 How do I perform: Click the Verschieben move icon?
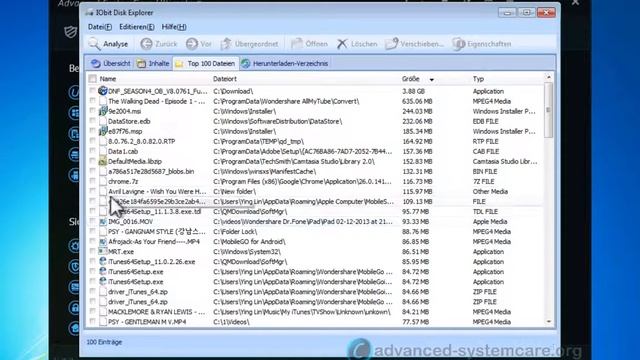pos(391,44)
